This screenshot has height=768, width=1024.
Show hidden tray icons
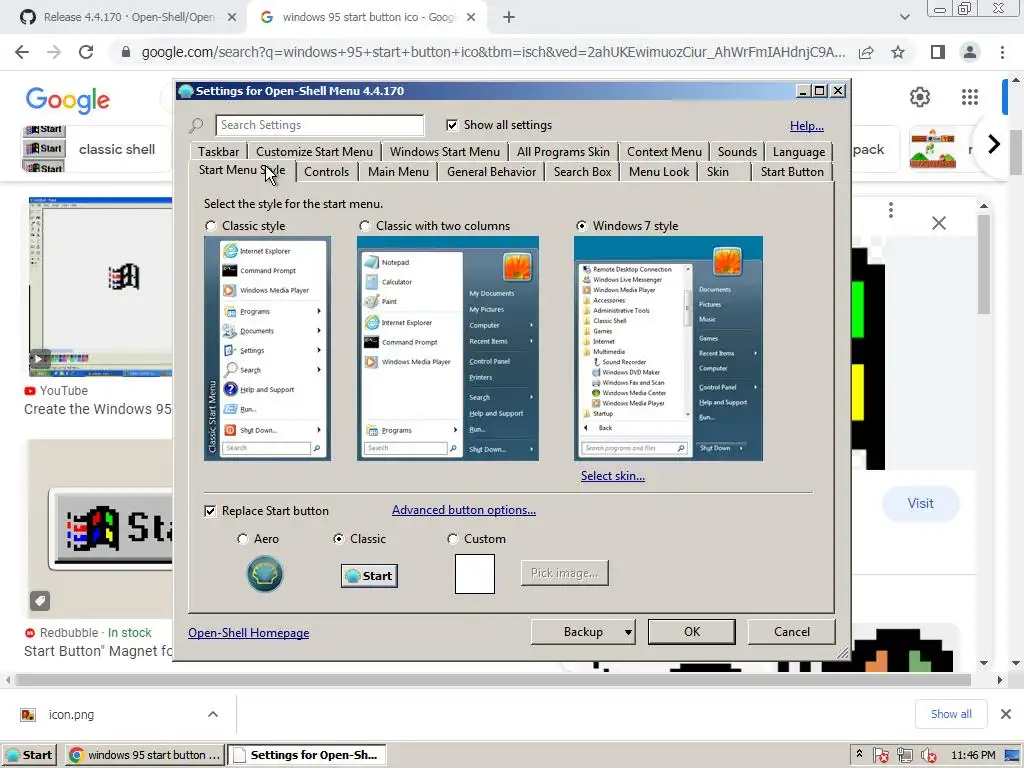pos(859,754)
